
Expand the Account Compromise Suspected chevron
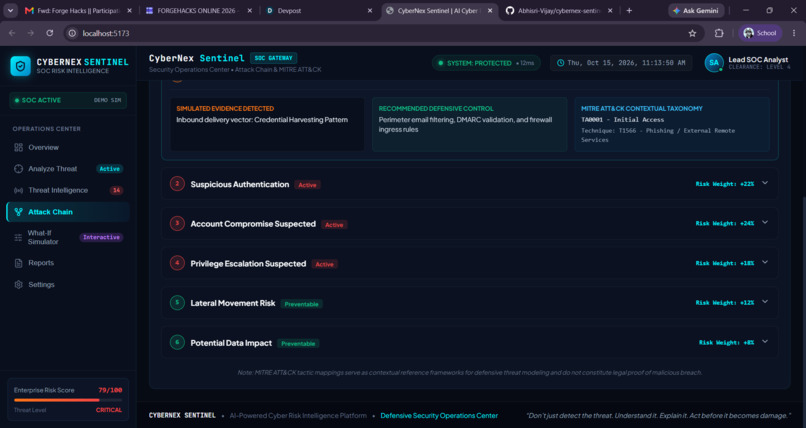click(765, 222)
